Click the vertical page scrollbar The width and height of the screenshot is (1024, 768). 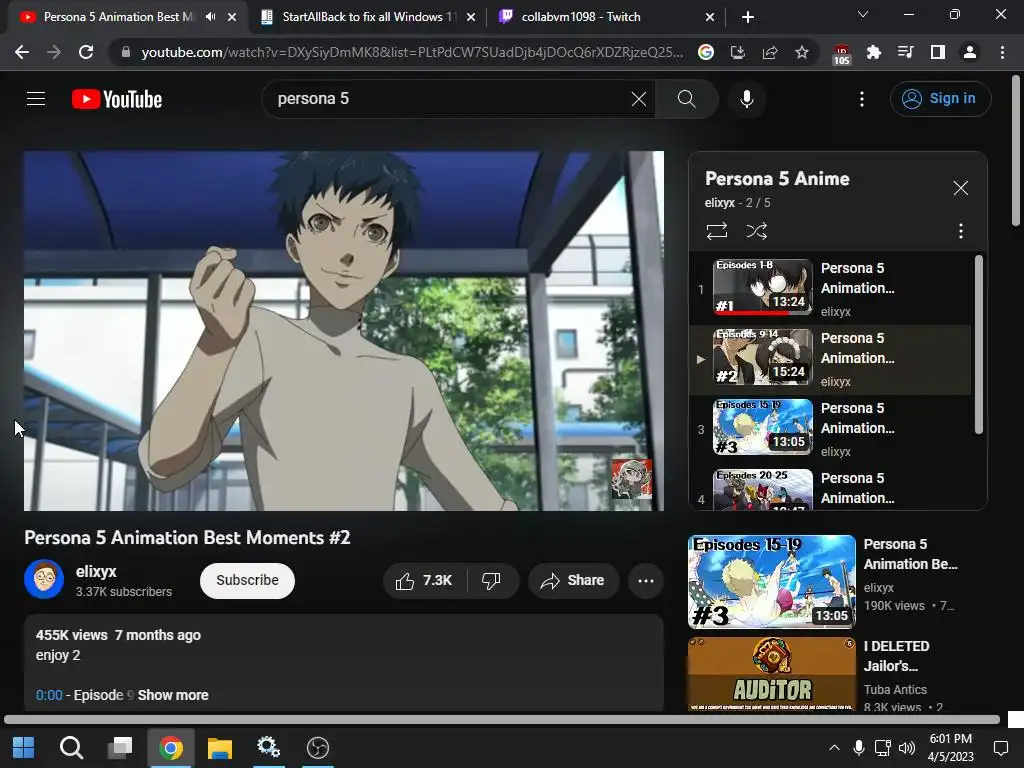coord(1016,151)
